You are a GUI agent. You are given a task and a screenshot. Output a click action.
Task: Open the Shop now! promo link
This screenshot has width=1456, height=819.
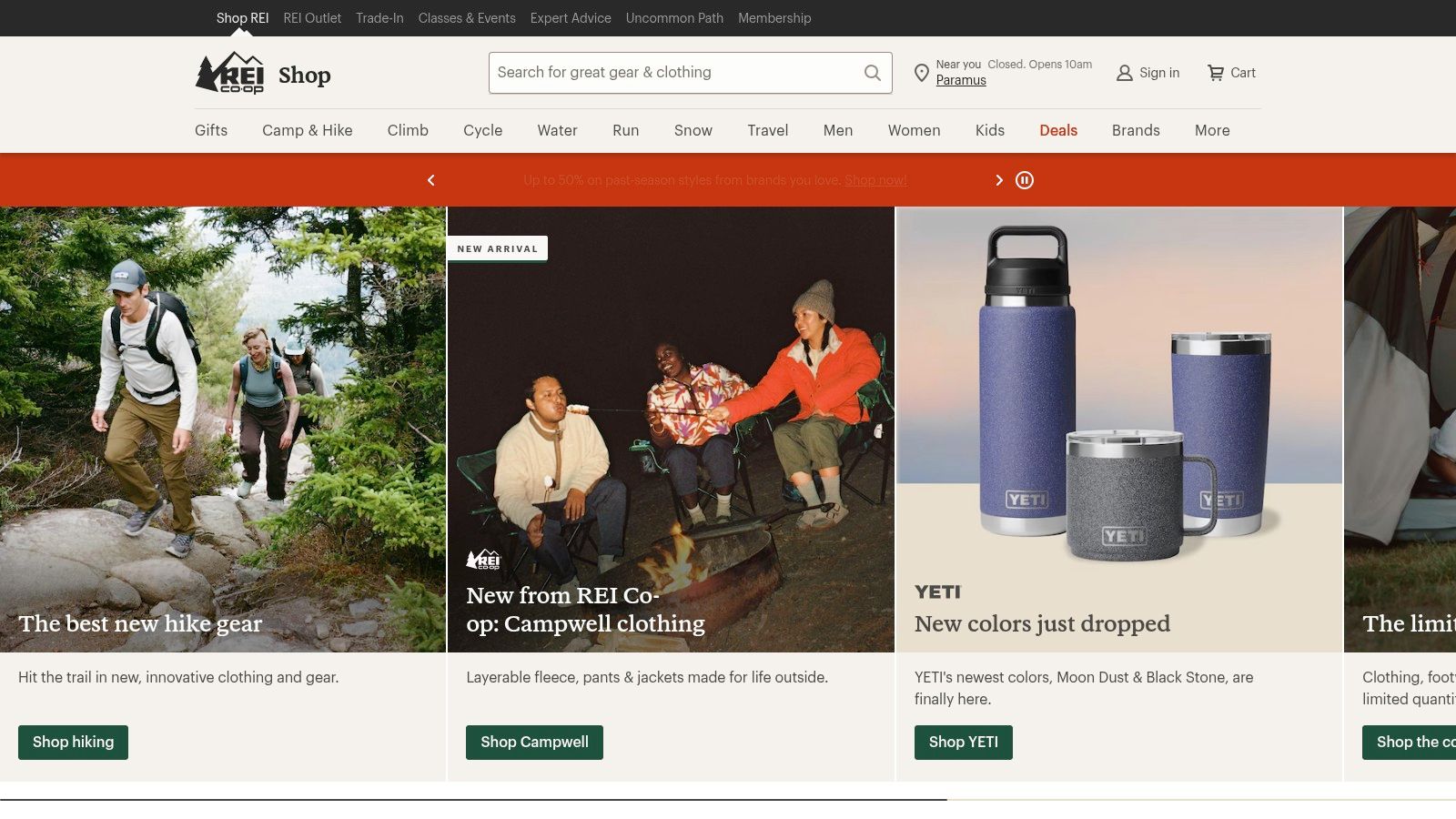point(875,180)
